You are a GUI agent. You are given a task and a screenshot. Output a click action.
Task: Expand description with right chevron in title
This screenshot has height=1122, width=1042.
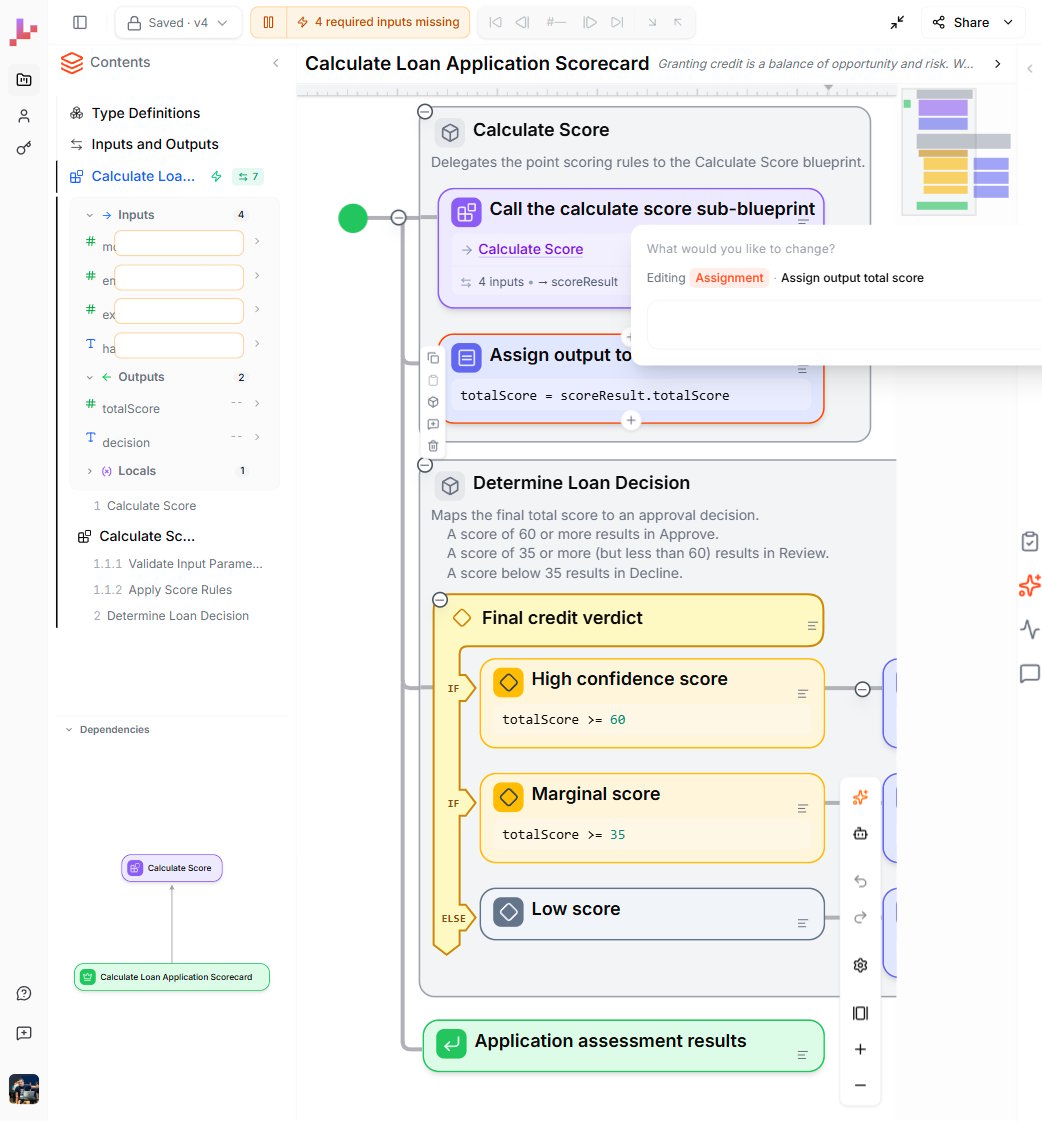998,64
